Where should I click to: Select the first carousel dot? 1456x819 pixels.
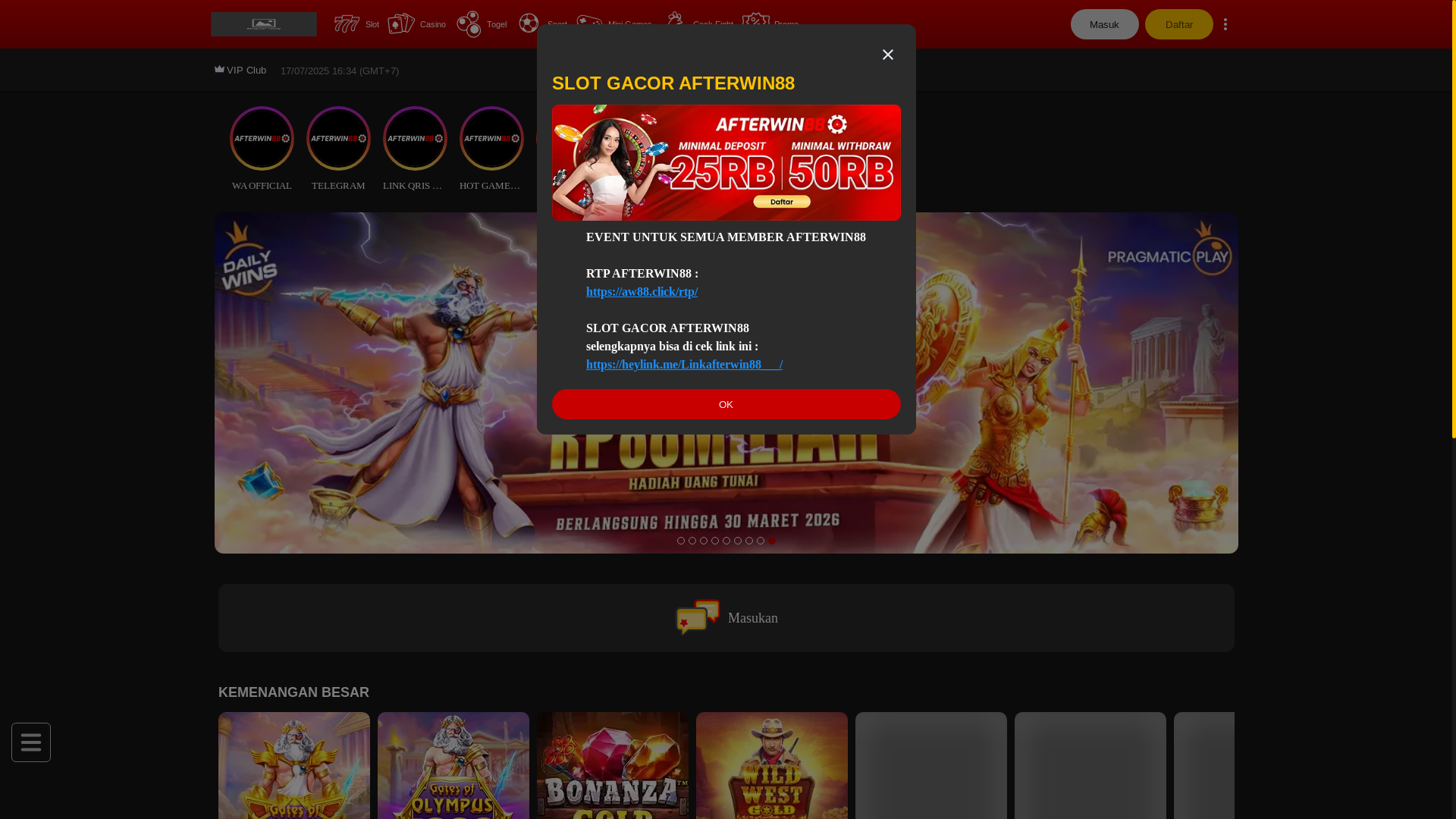point(680,541)
